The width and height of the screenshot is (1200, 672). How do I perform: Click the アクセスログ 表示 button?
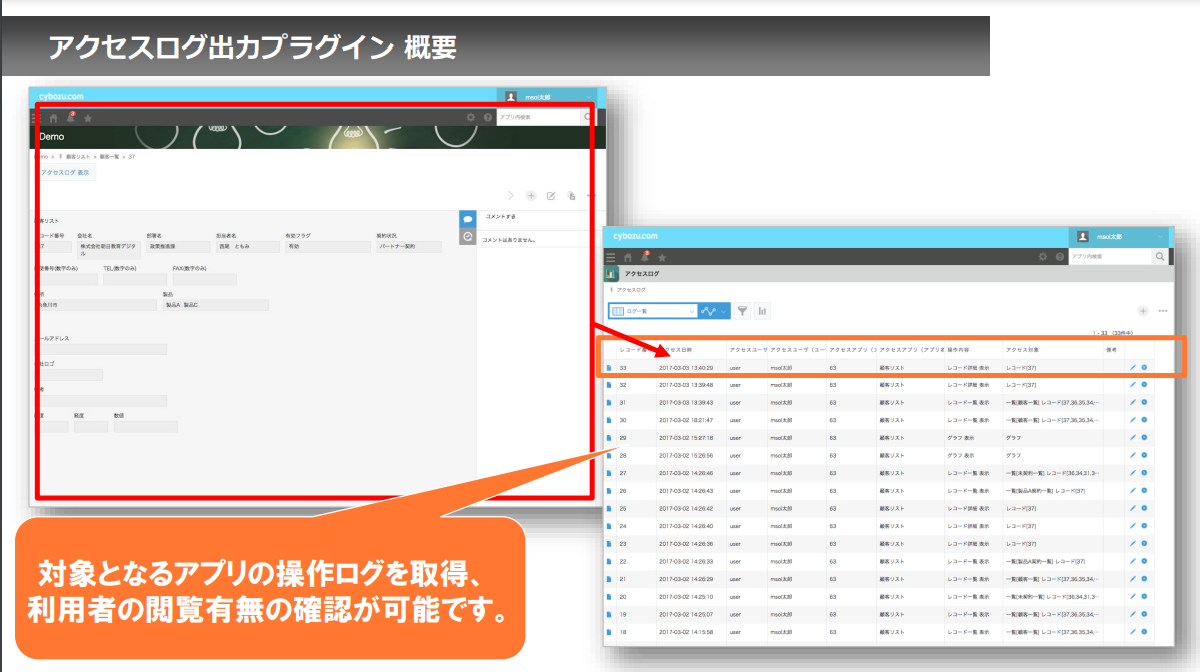65,173
